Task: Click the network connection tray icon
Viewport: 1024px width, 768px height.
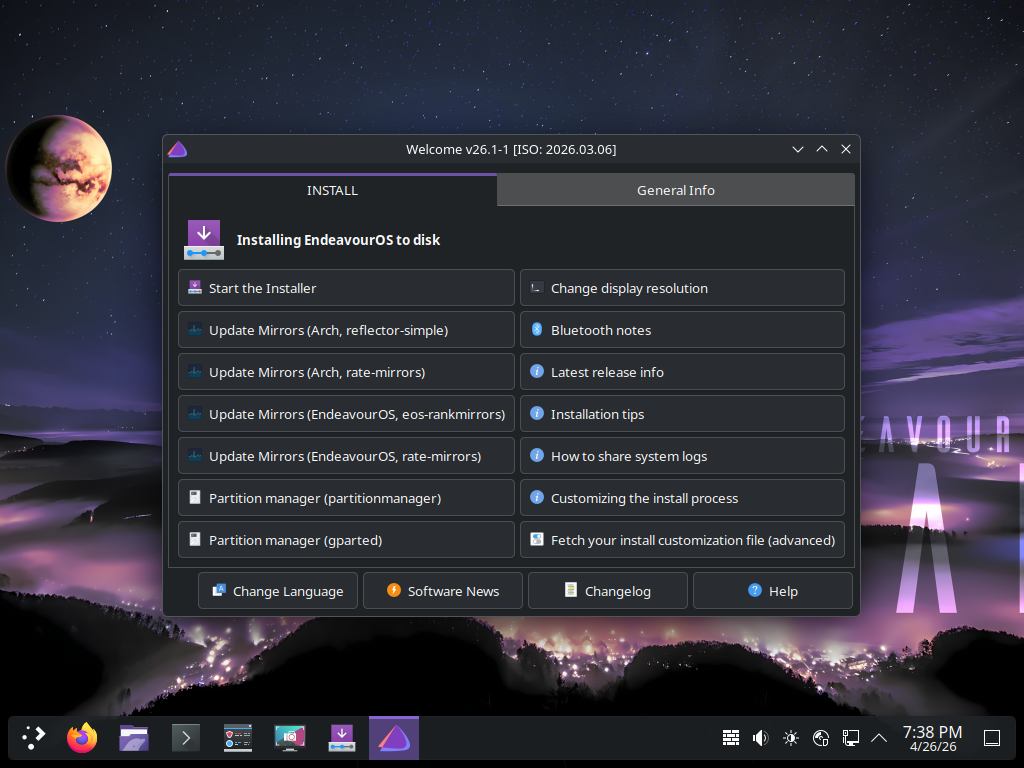Action: click(x=850, y=738)
